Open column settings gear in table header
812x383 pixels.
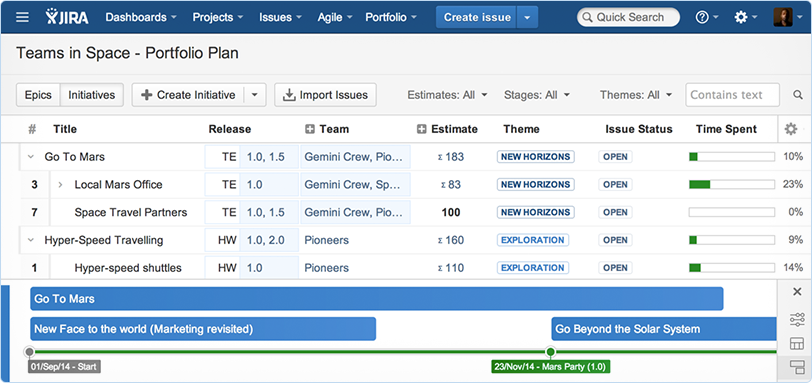pyautogui.click(x=791, y=129)
